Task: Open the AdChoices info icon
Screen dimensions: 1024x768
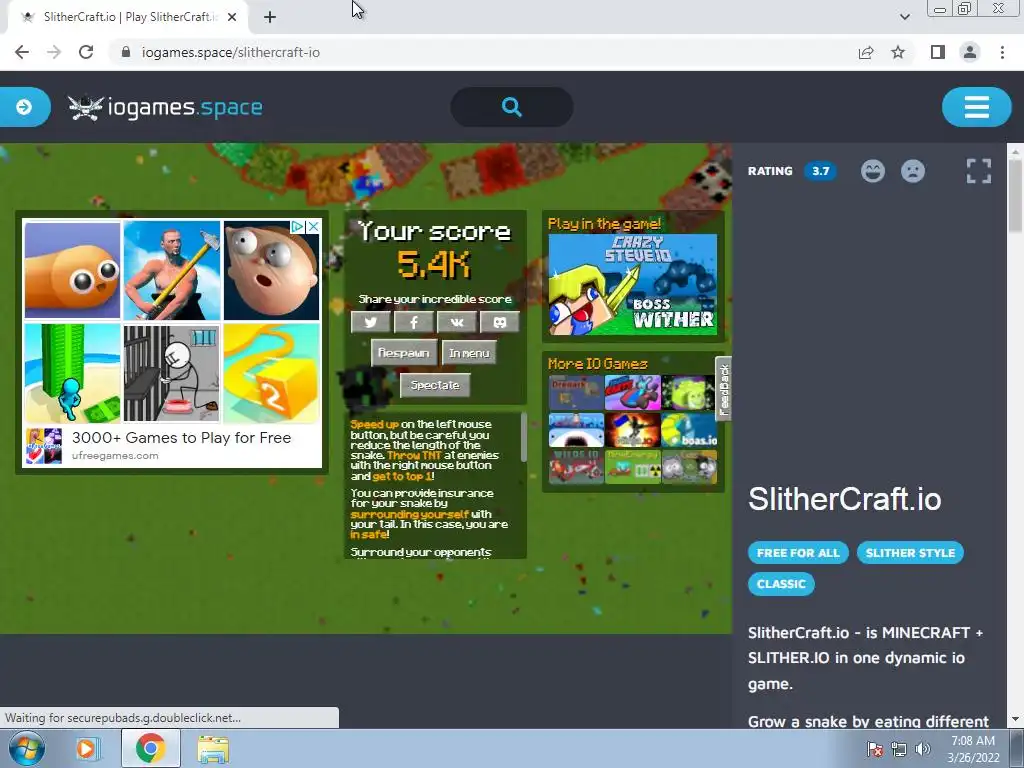Action: 298,227
